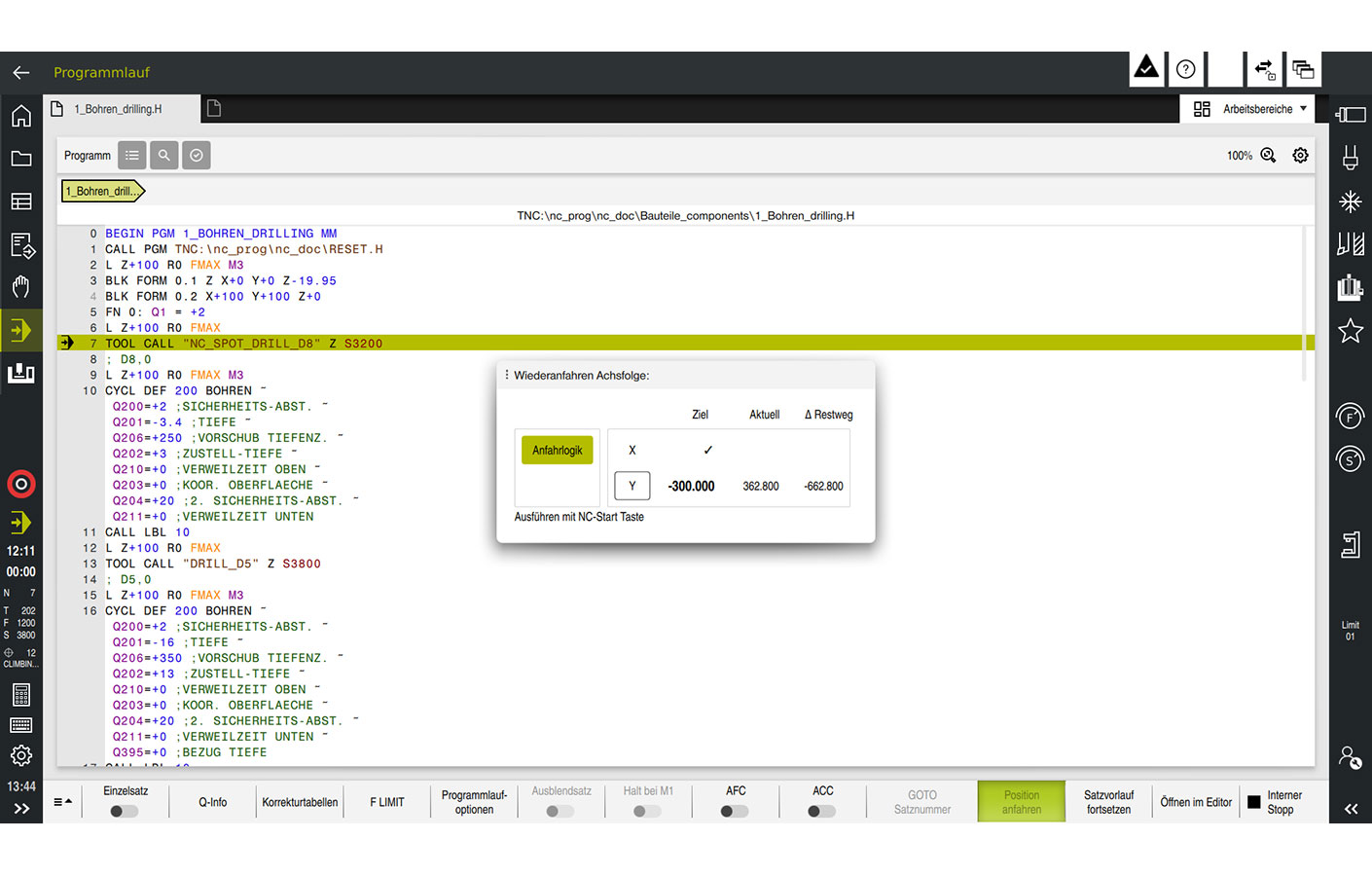The height and width of the screenshot is (876, 1372).
Task: Open the Tables icon in left sidebar
Action: point(21,201)
